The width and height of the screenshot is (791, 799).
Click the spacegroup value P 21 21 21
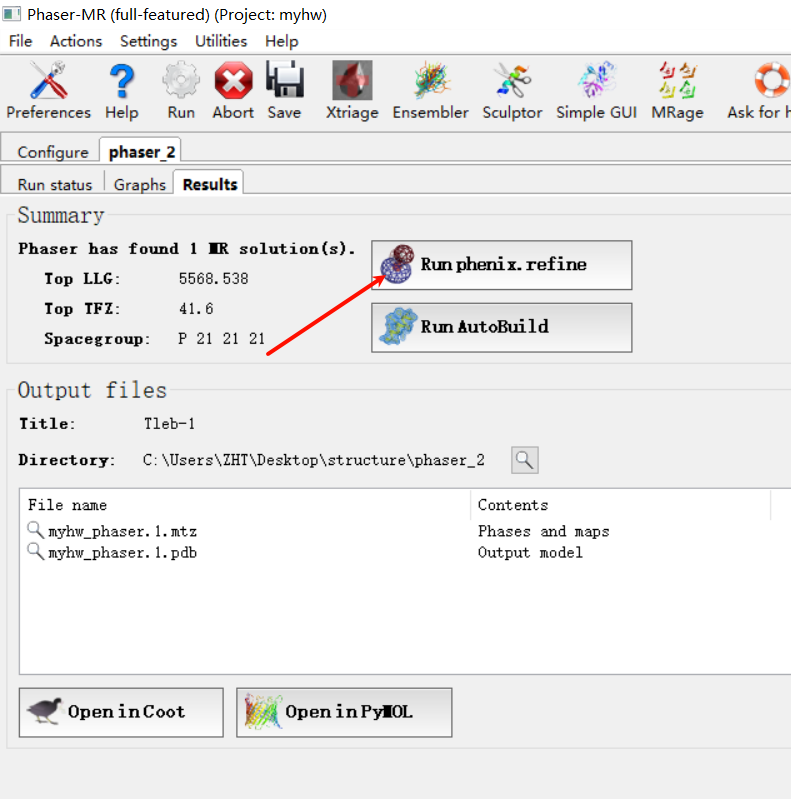click(x=222, y=339)
